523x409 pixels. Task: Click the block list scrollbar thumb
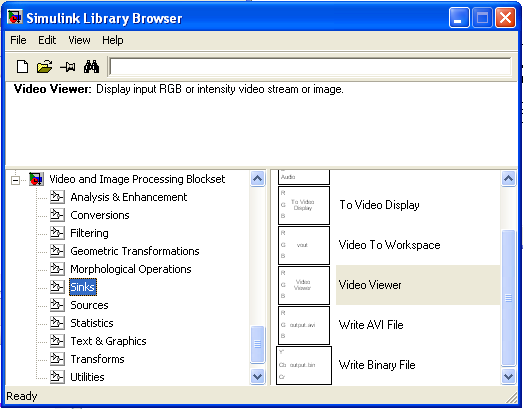click(508, 298)
